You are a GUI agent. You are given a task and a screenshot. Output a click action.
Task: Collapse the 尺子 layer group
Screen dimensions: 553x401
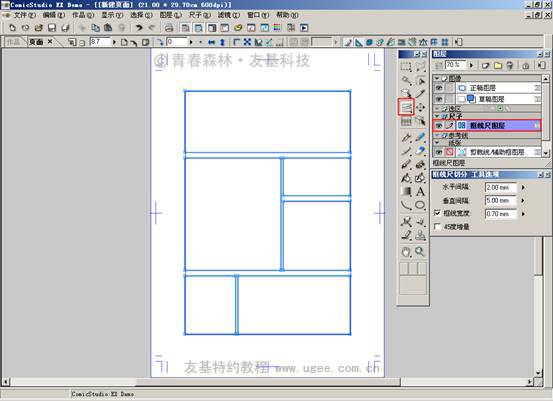click(437, 116)
